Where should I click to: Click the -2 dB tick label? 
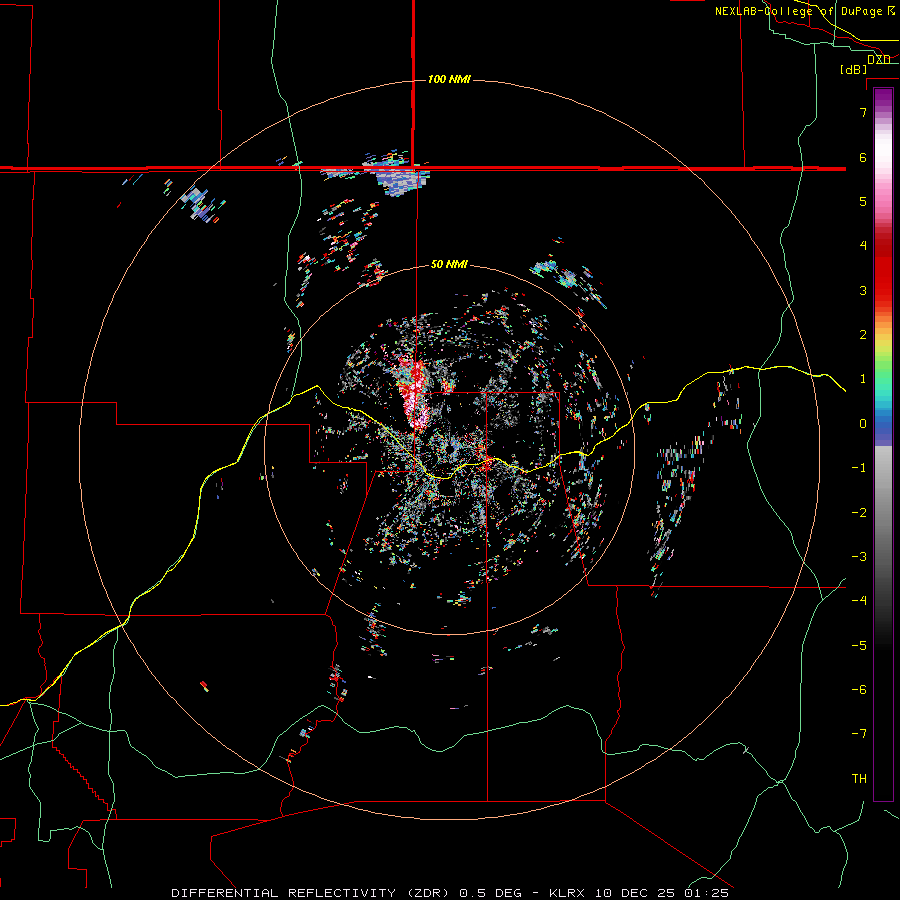pyautogui.click(x=859, y=513)
